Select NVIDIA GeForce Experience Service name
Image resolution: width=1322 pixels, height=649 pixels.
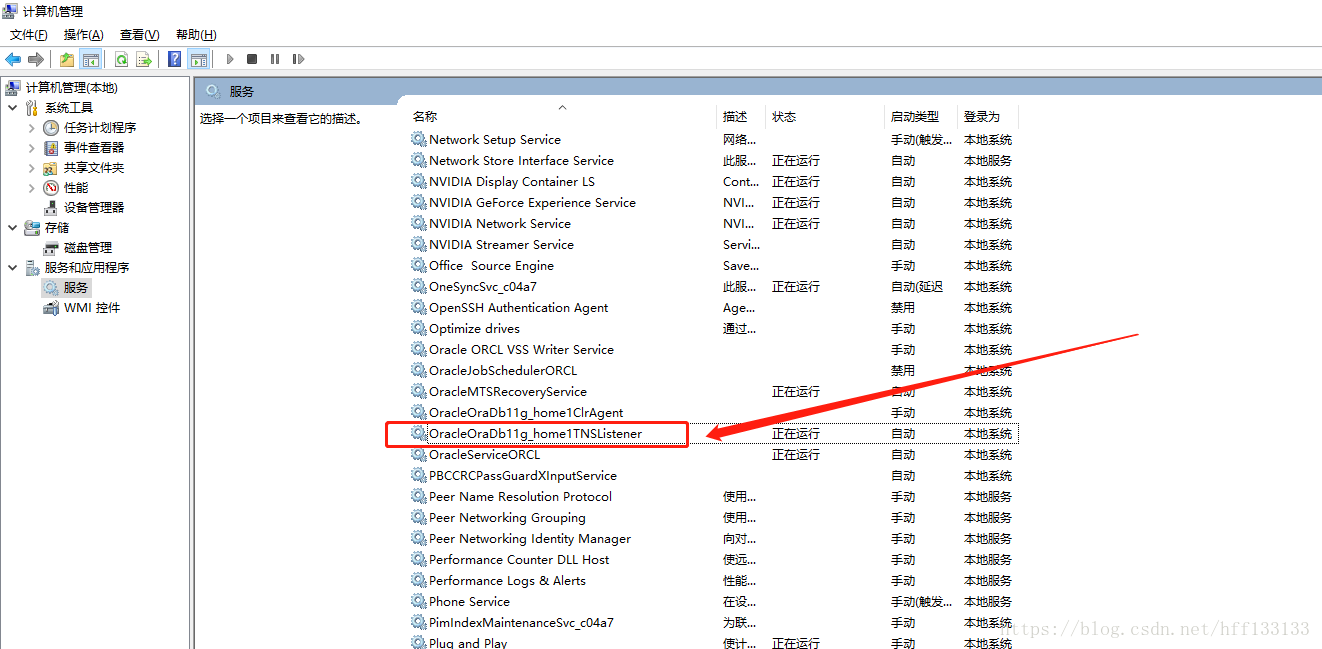point(532,202)
